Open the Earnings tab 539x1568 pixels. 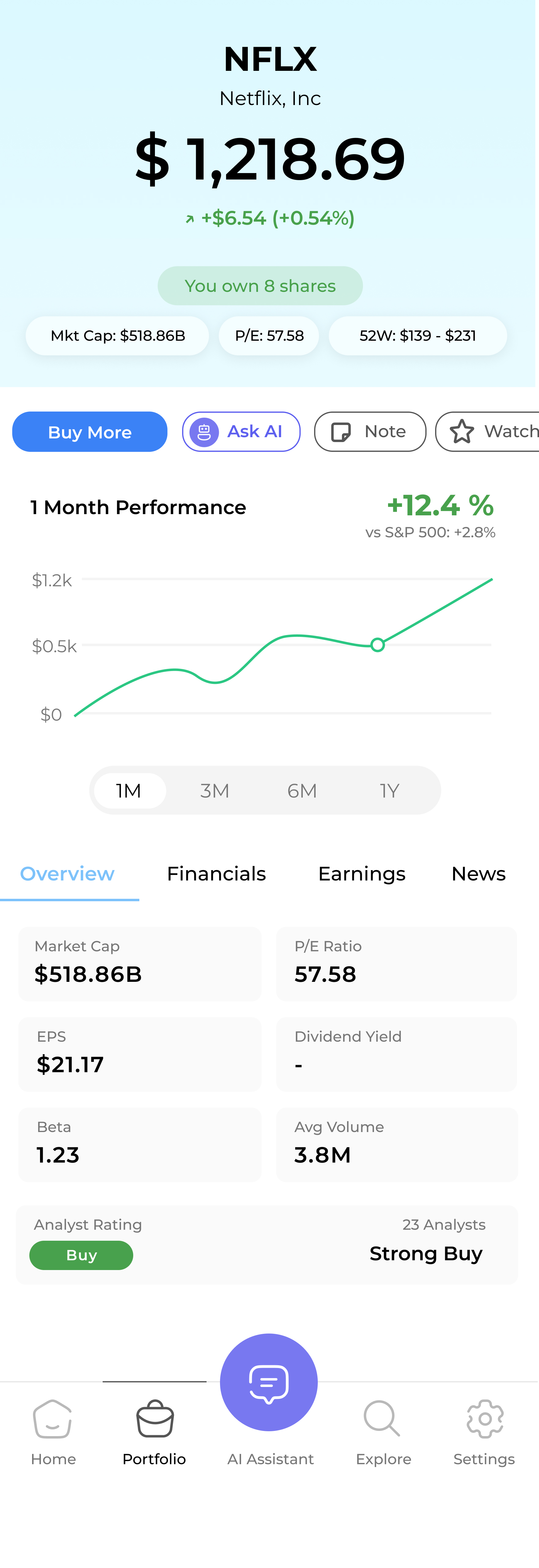(x=362, y=874)
